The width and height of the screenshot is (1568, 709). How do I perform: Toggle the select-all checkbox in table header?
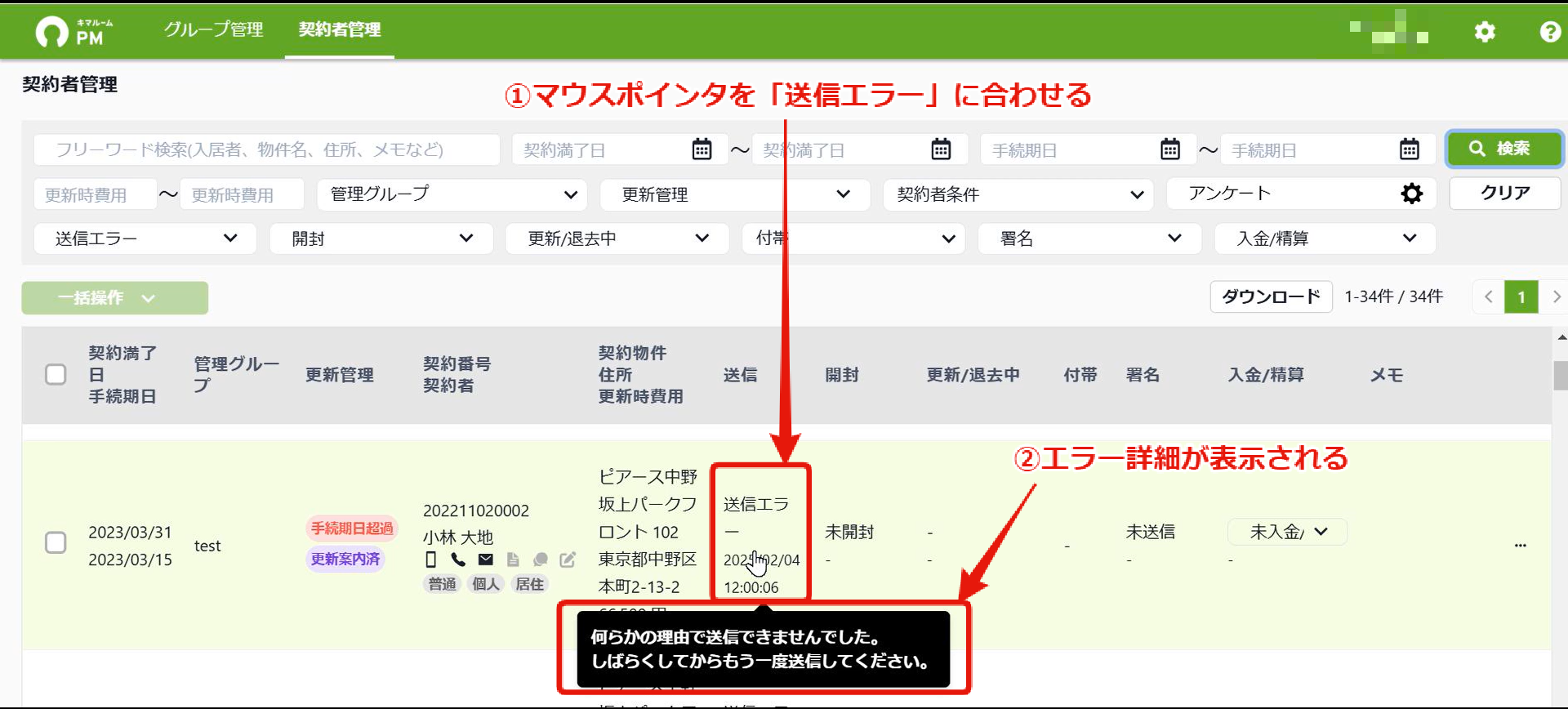point(56,374)
